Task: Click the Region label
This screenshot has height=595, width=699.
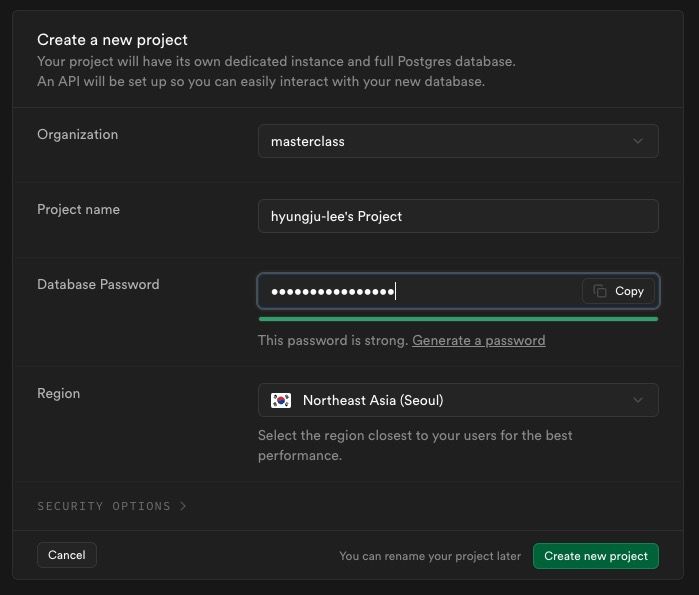Action: (x=59, y=394)
